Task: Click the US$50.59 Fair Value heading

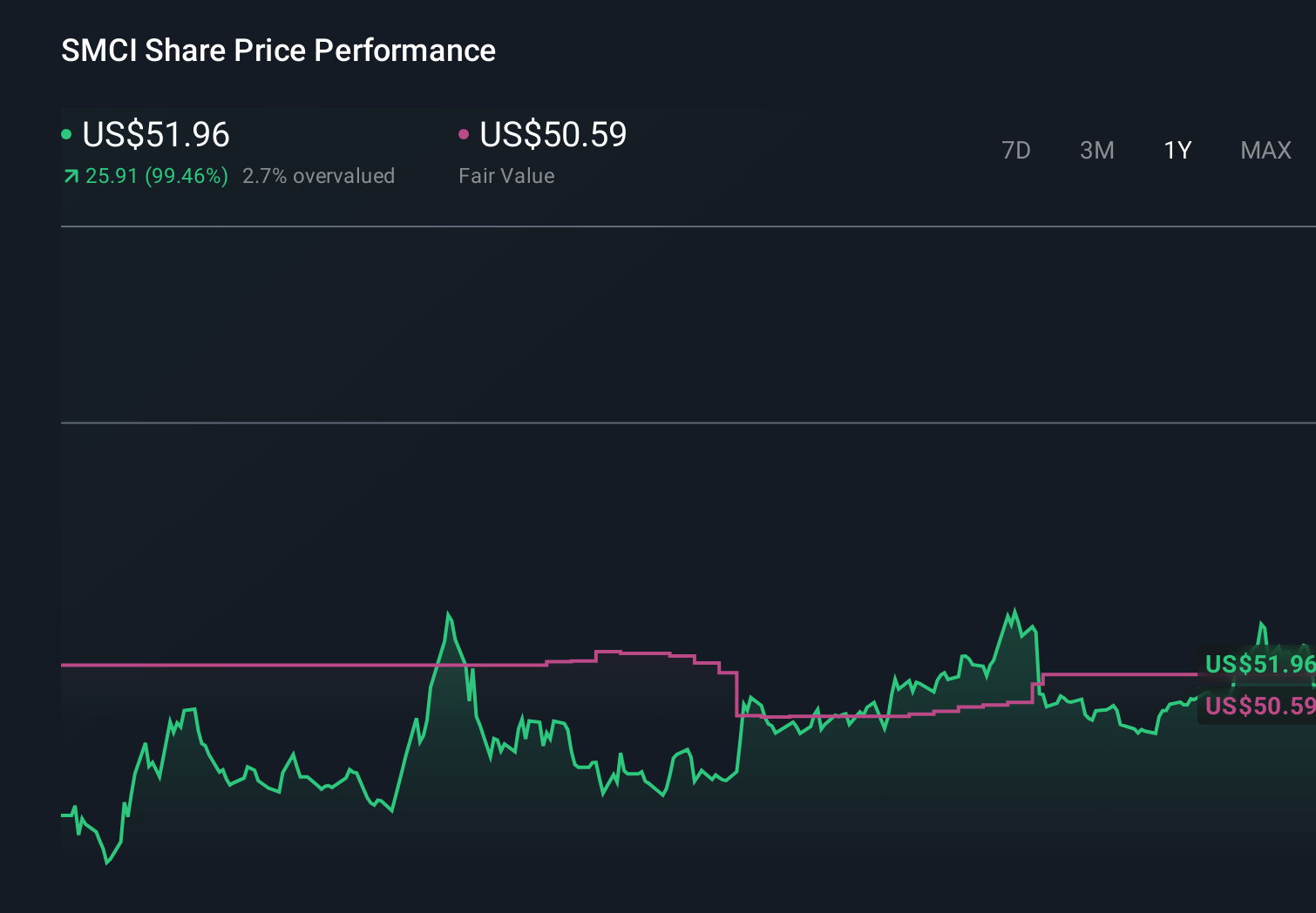Action: click(553, 134)
